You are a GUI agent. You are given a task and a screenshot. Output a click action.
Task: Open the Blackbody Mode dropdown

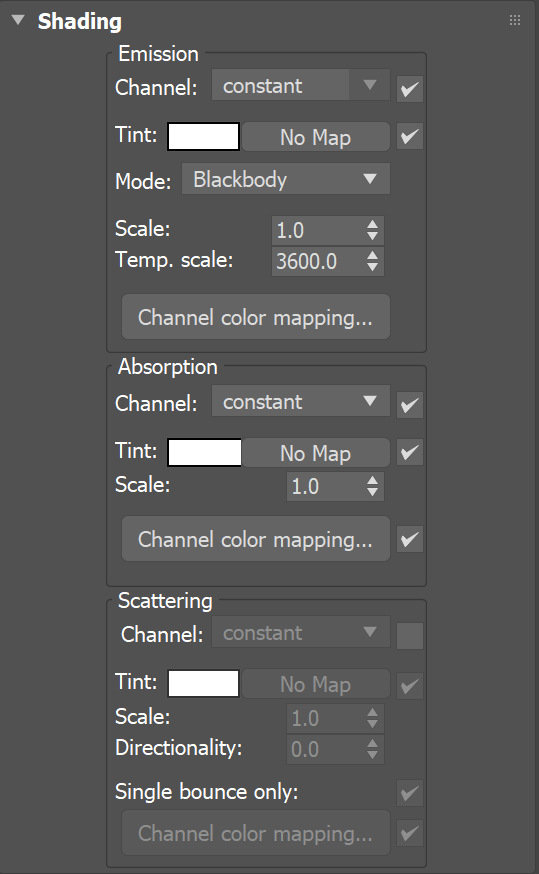[285, 179]
